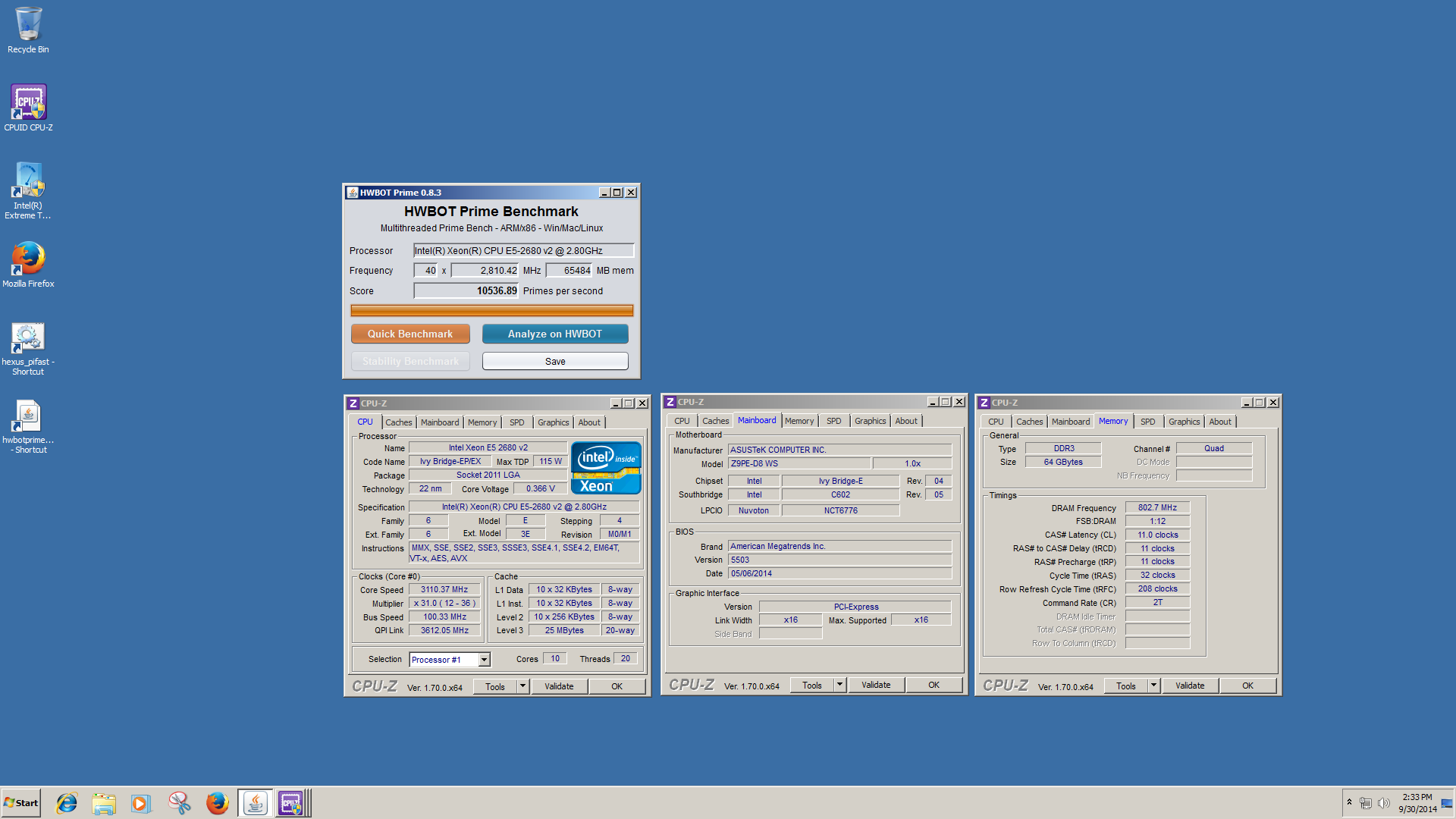Open Memory tab in first CPU-Z window
Image resolution: width=1456 pixels, height=819 pixels.
pos(482,422)
